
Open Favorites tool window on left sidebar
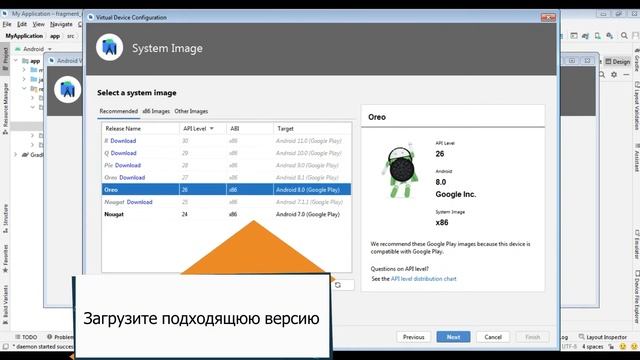[x=5, y=259]
